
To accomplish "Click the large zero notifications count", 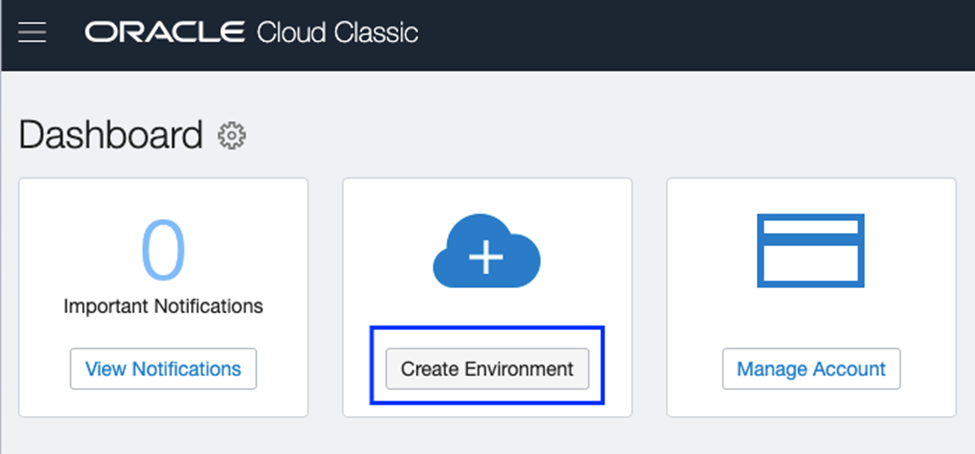I will [164, 250].
